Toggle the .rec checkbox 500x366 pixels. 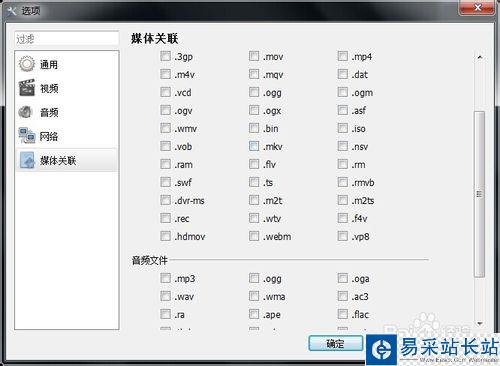coord(165,218)
